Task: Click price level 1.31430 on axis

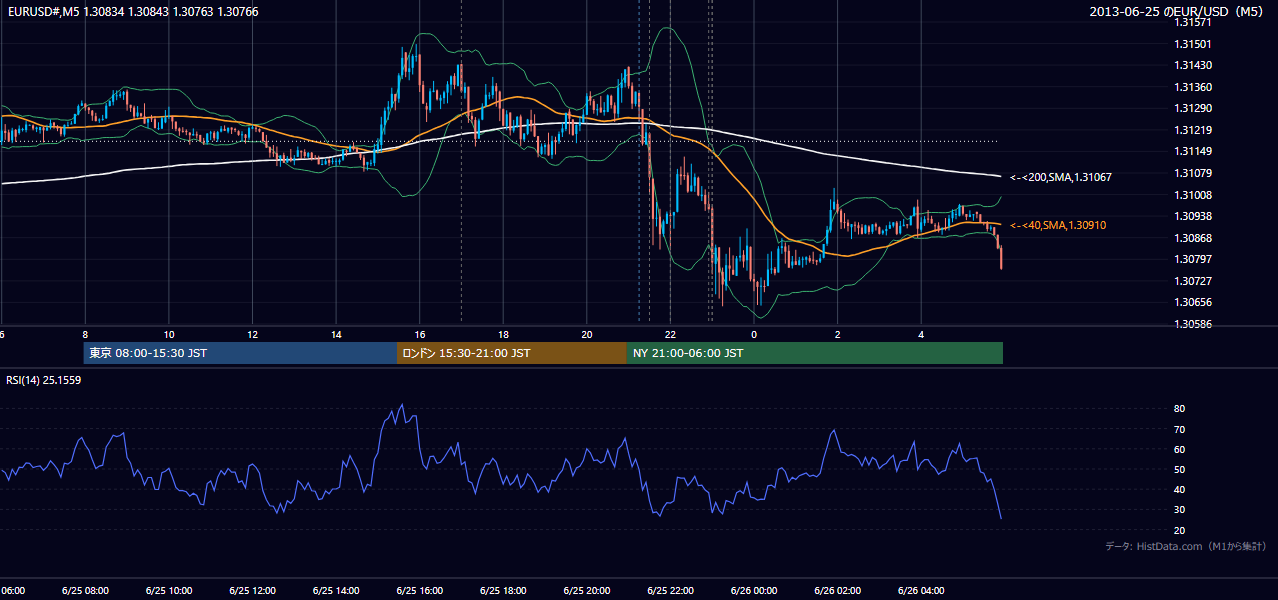Action: point(1193,65)
